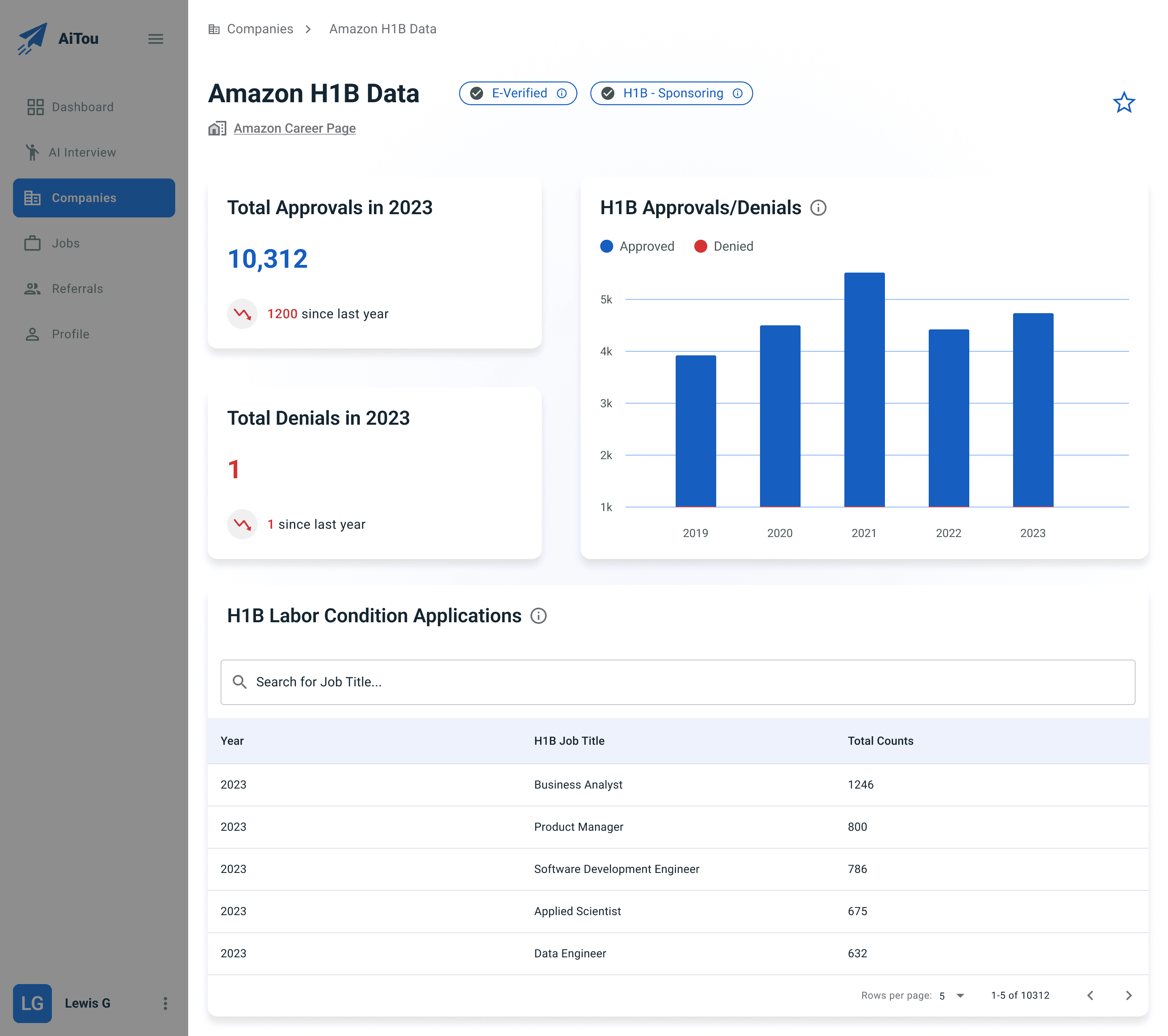
Task: Go back to Companies breadcrumb link
Action: (260, 29)
